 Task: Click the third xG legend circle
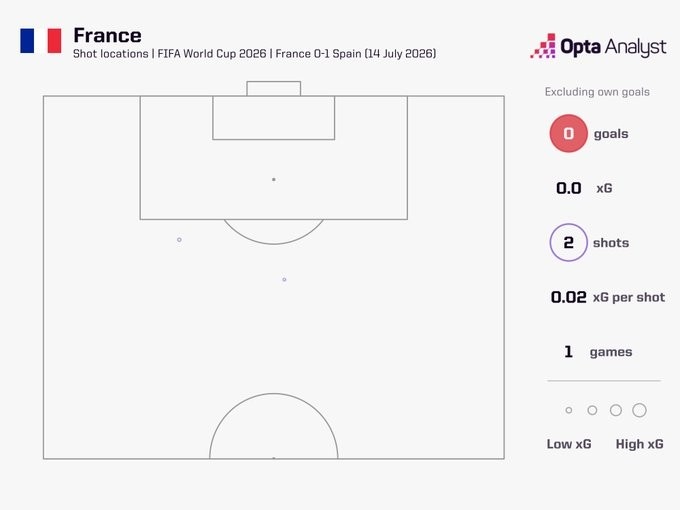pos(616,410)
